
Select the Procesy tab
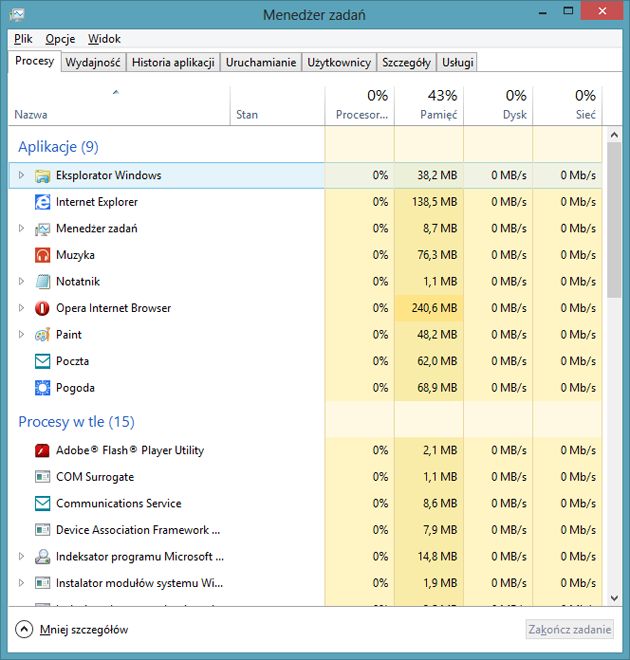35,61
